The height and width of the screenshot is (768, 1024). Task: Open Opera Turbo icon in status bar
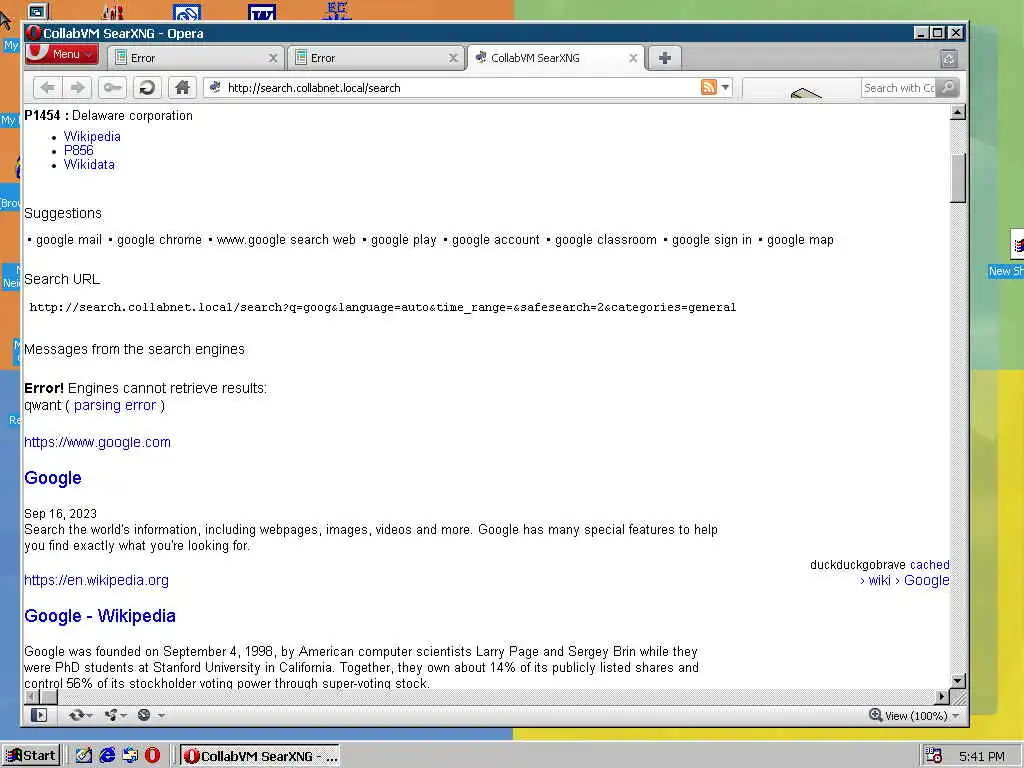pos(150,715)
